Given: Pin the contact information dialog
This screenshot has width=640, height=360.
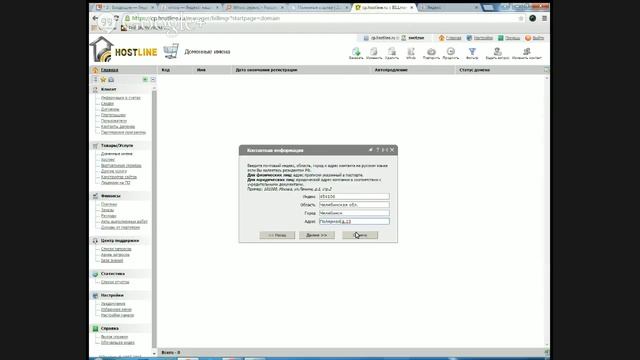Looking at the screenshot, I should [371, 150].
